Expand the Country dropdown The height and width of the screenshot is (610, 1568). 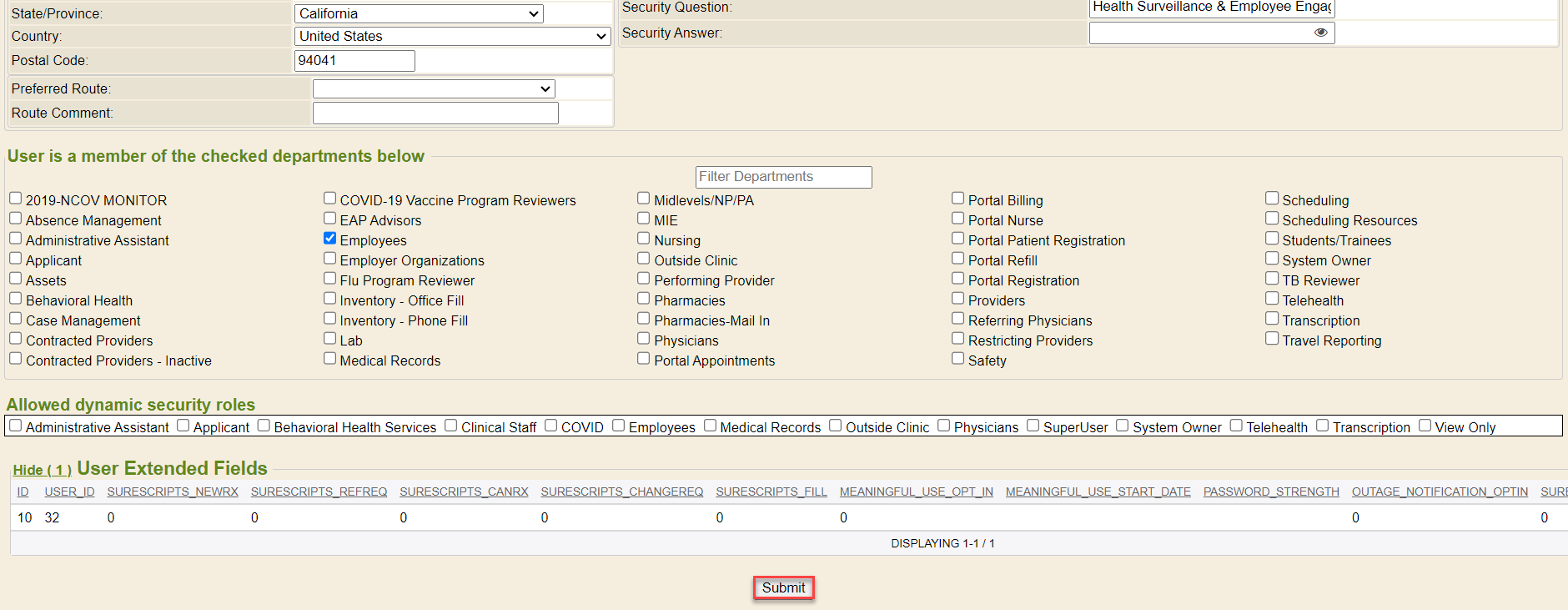pos(453,36)
